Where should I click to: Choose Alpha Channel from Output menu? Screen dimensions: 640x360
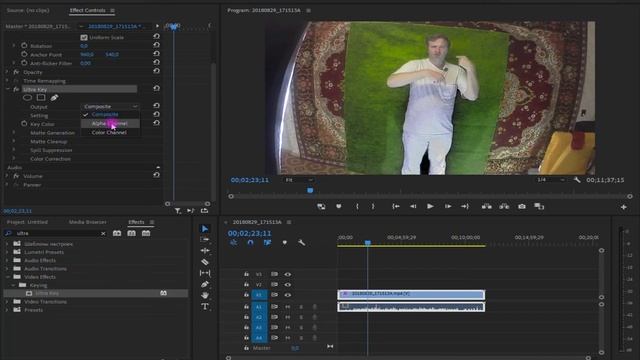click(110, 123)
